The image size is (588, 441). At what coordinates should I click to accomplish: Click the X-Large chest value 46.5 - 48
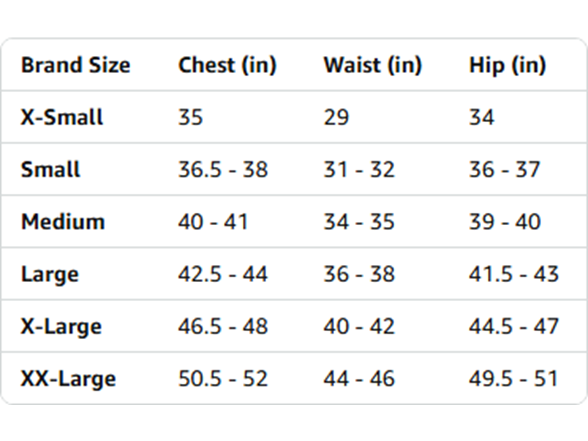click(x=223, y=326)
